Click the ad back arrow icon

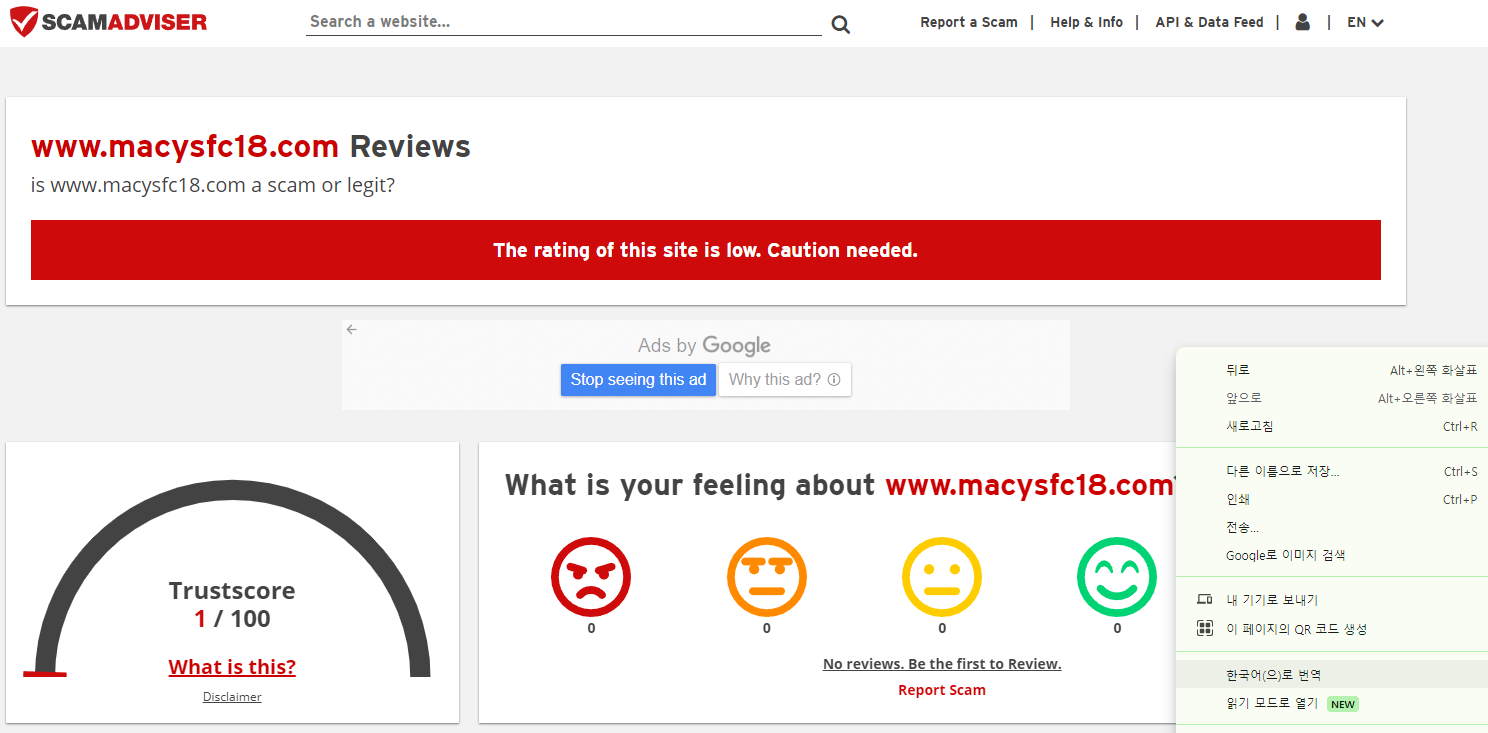pos(352,329)
